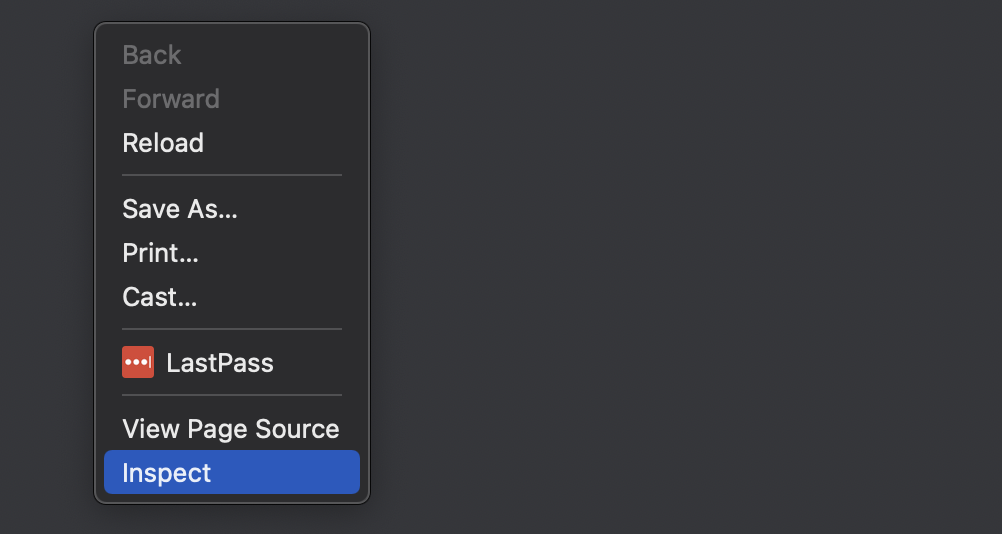Show the page's HTML with View Page Source

[231, 429]
